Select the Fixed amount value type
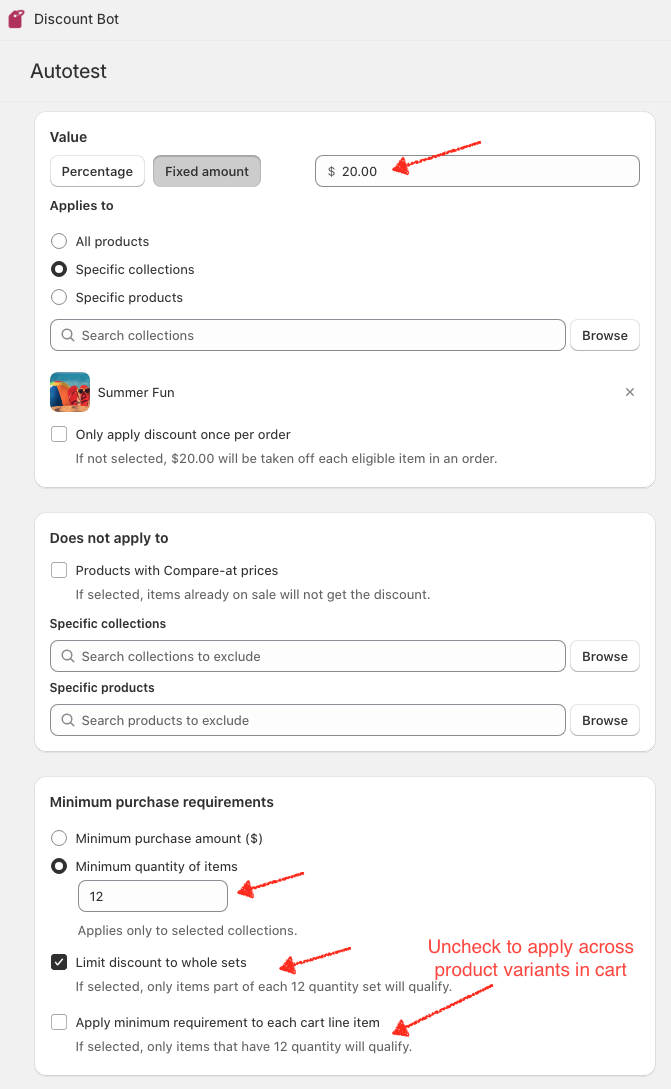The height and width of the screenshot is (1089, 671). click(207, 171)
